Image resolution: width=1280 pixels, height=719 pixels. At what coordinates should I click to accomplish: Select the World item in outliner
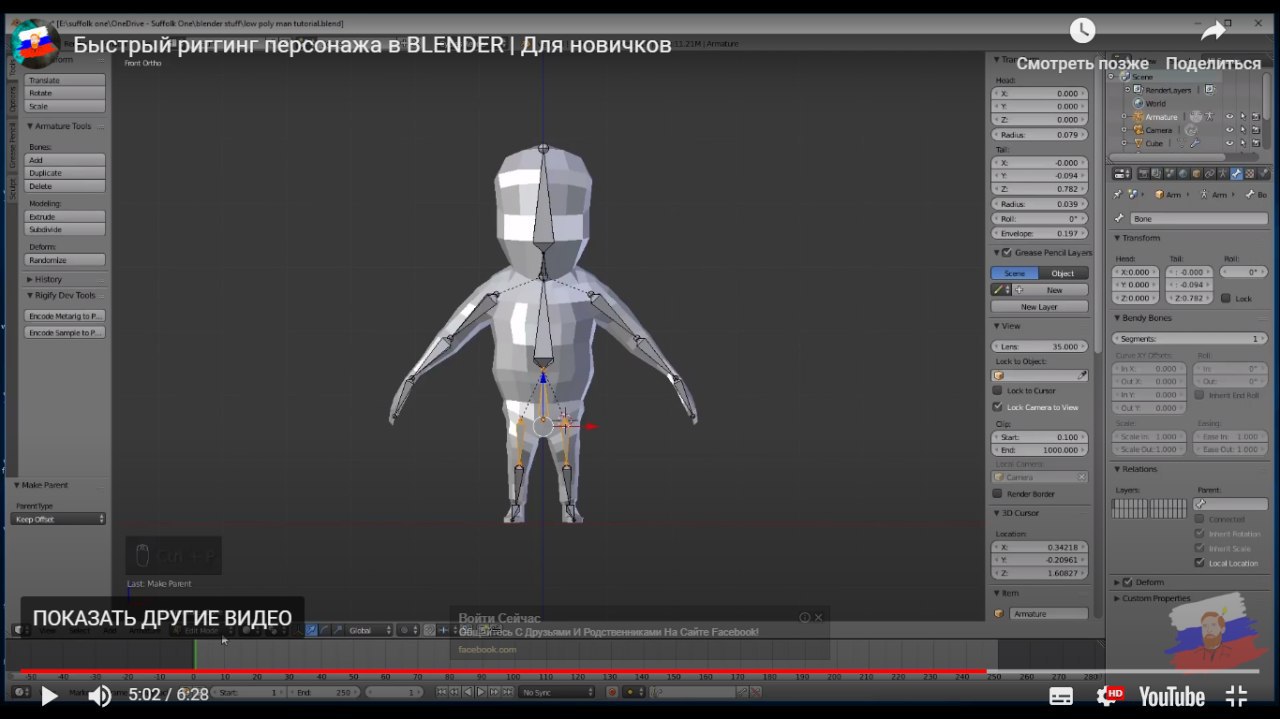(1155, 103)
